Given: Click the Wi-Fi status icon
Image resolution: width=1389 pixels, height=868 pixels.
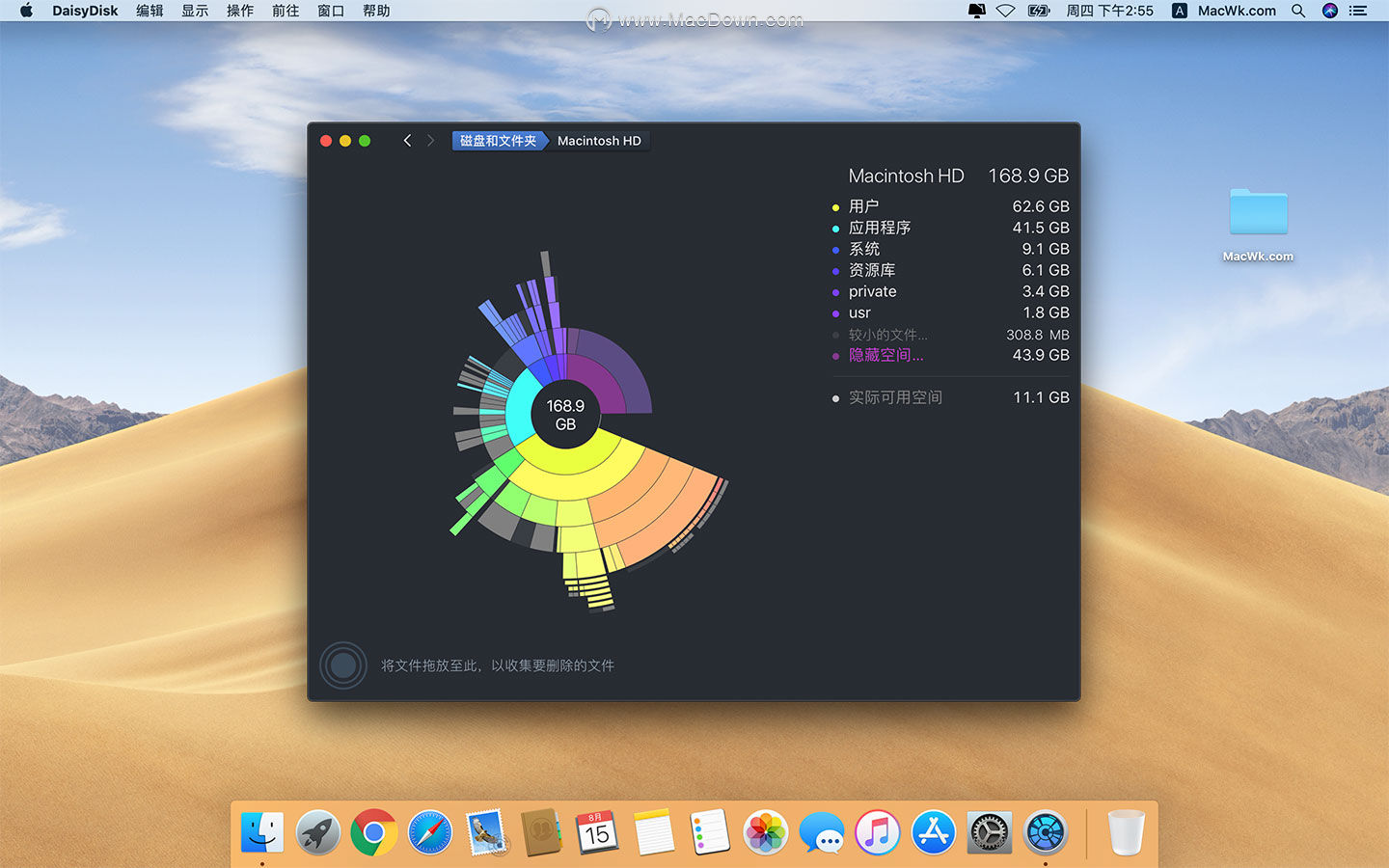Looking at the screenshot, I should pyautogui.click(x=1006, y=11).
